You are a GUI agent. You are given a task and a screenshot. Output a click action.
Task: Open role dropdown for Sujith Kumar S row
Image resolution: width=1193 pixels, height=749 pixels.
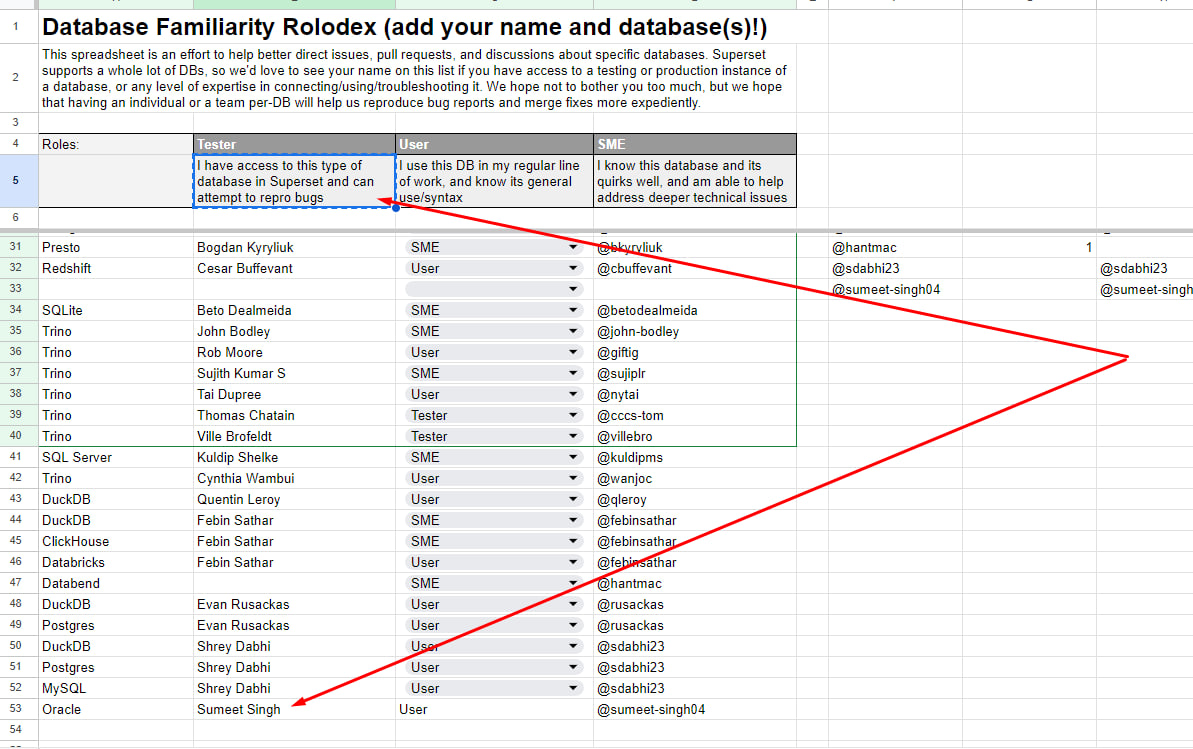click(x=572, y=373)
